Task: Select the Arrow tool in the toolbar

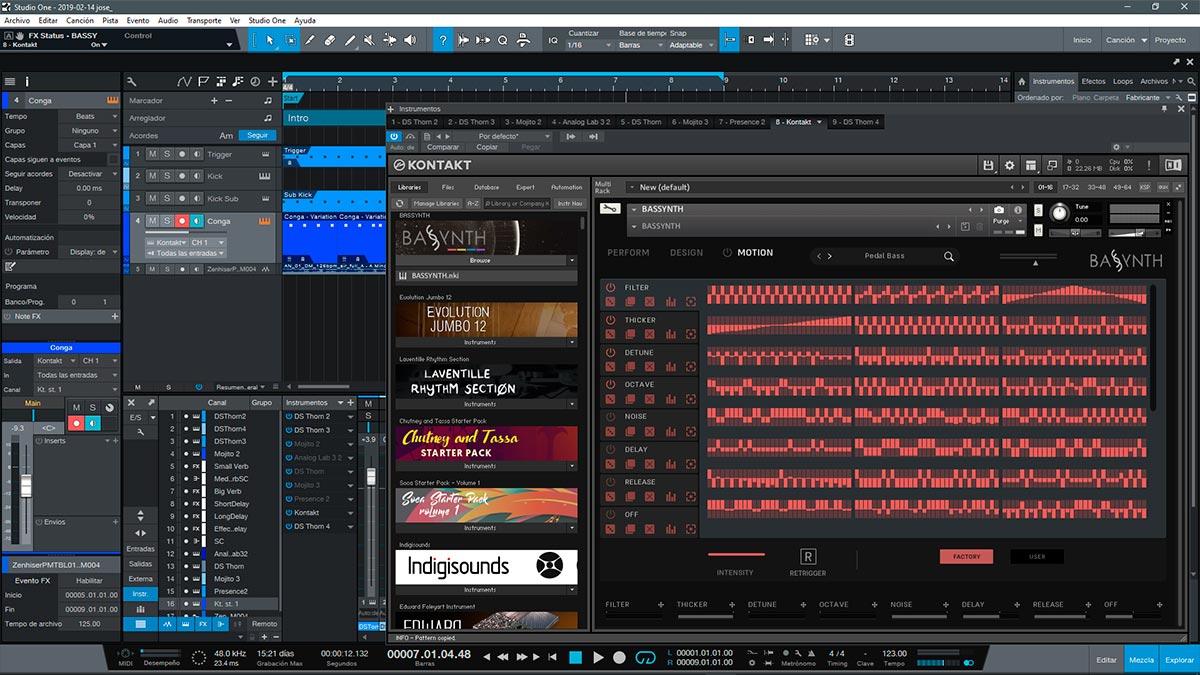Action: click(x=270, y=40)
